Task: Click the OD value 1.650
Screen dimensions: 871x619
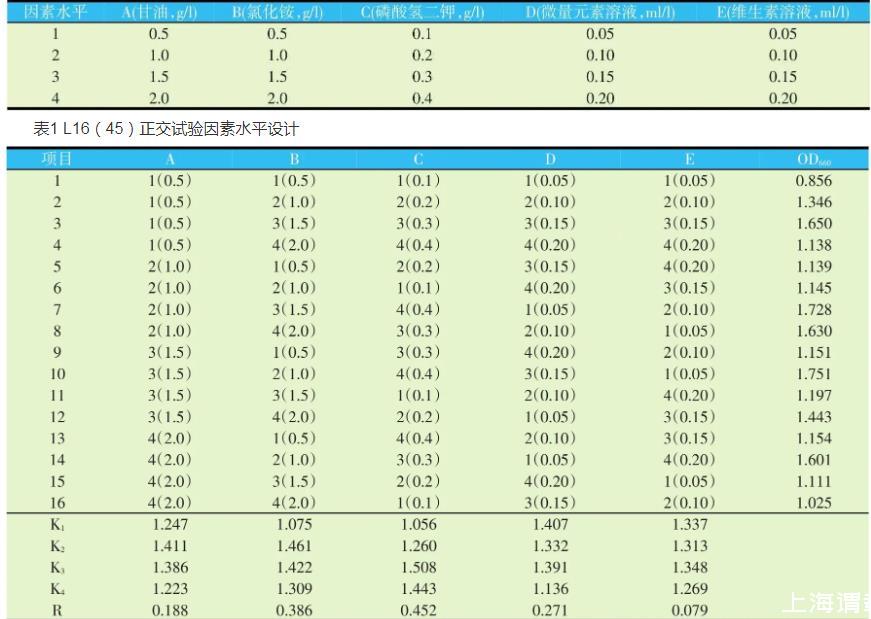Action: 813,224
